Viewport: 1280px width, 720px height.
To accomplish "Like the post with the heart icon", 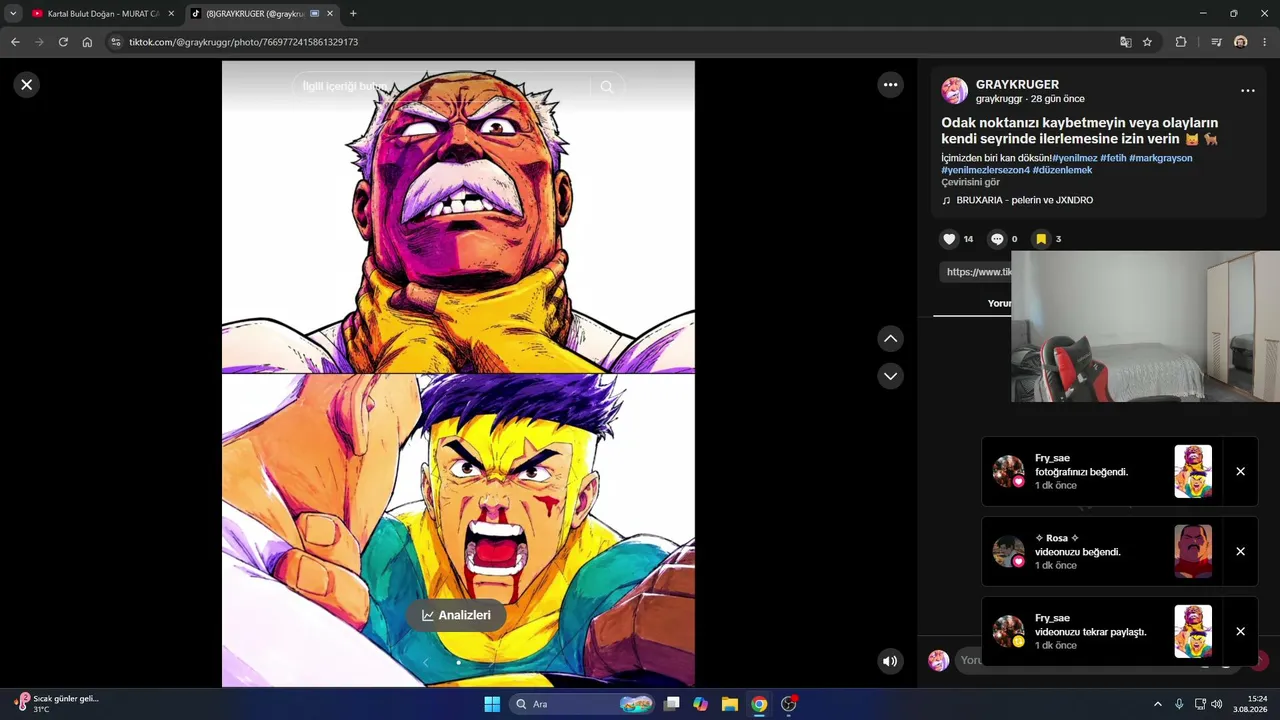I will (949, 239).
